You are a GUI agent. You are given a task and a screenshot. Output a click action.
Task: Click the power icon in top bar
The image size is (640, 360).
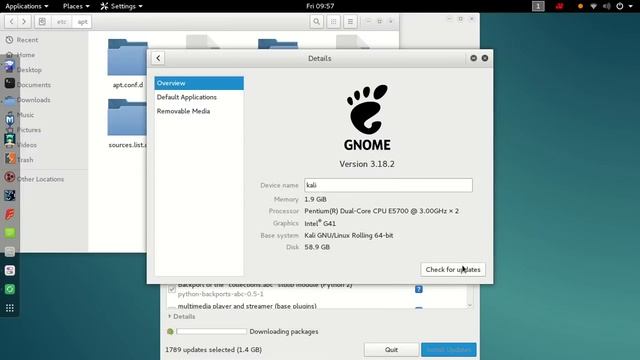pyautogui.click(x=620, y=6)
